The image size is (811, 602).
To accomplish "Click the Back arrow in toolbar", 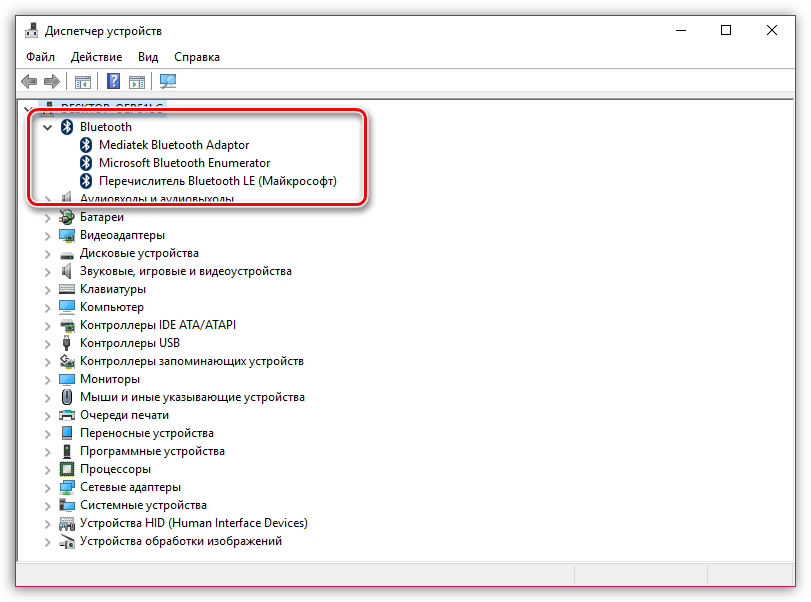I will [29, 81].
